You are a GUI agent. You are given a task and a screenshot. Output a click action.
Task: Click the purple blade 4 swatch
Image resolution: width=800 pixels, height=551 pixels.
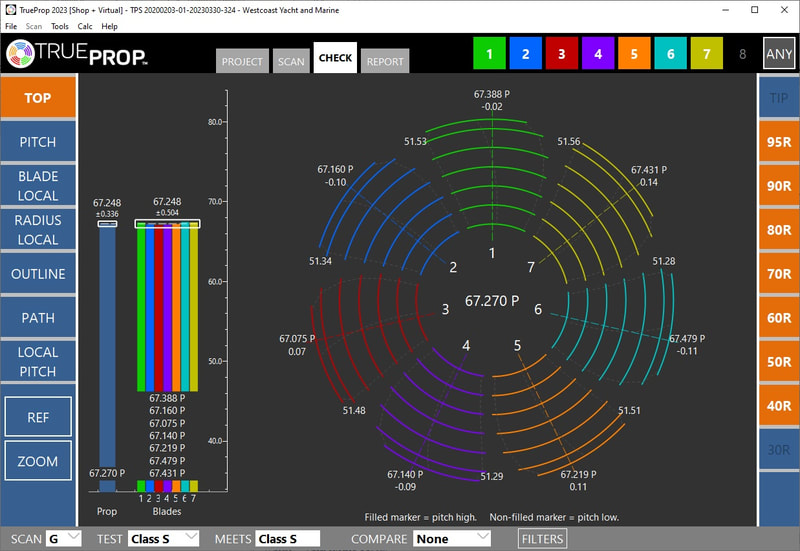point(597,54)
